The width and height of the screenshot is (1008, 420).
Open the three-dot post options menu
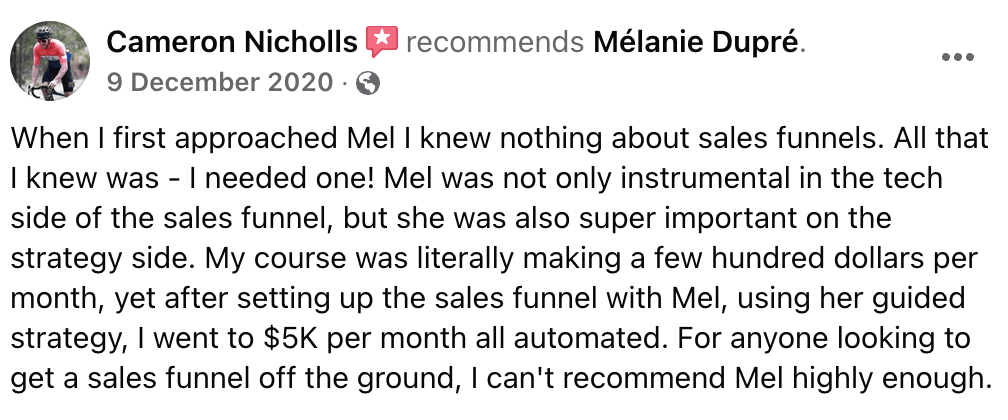point(958,57)
